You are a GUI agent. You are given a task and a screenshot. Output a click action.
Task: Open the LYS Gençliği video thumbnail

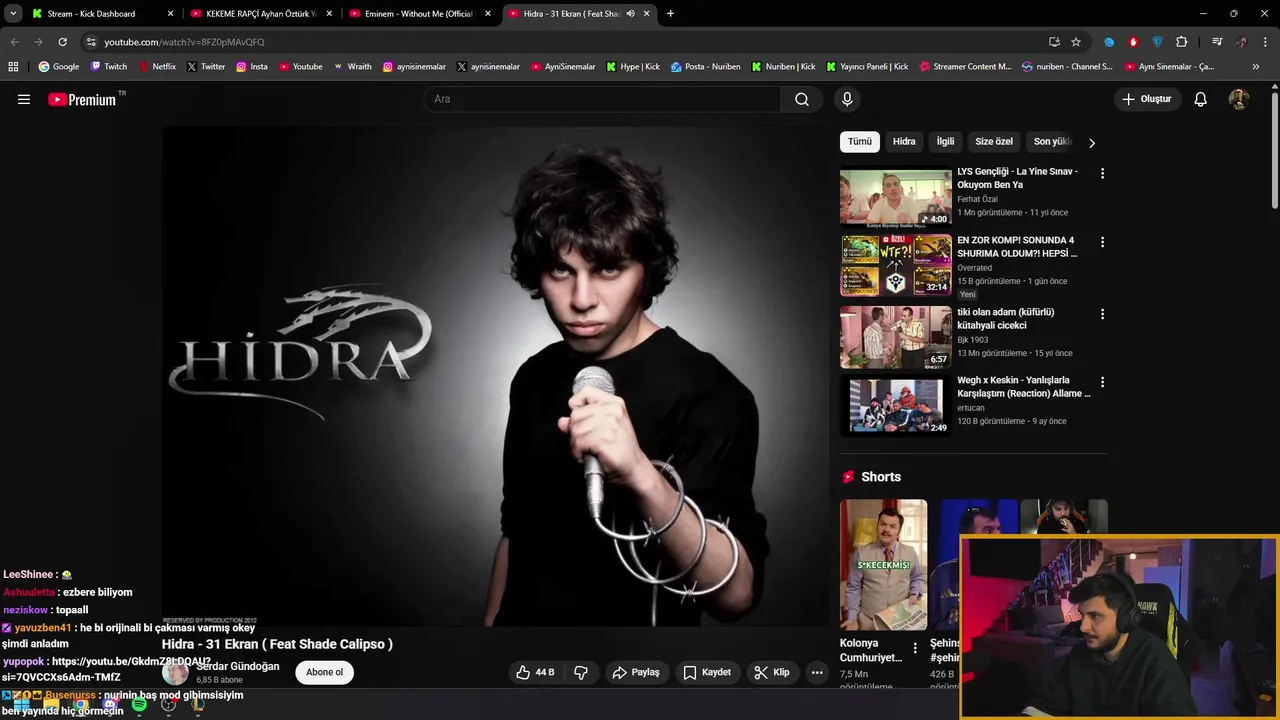click(x=895, y=196)
